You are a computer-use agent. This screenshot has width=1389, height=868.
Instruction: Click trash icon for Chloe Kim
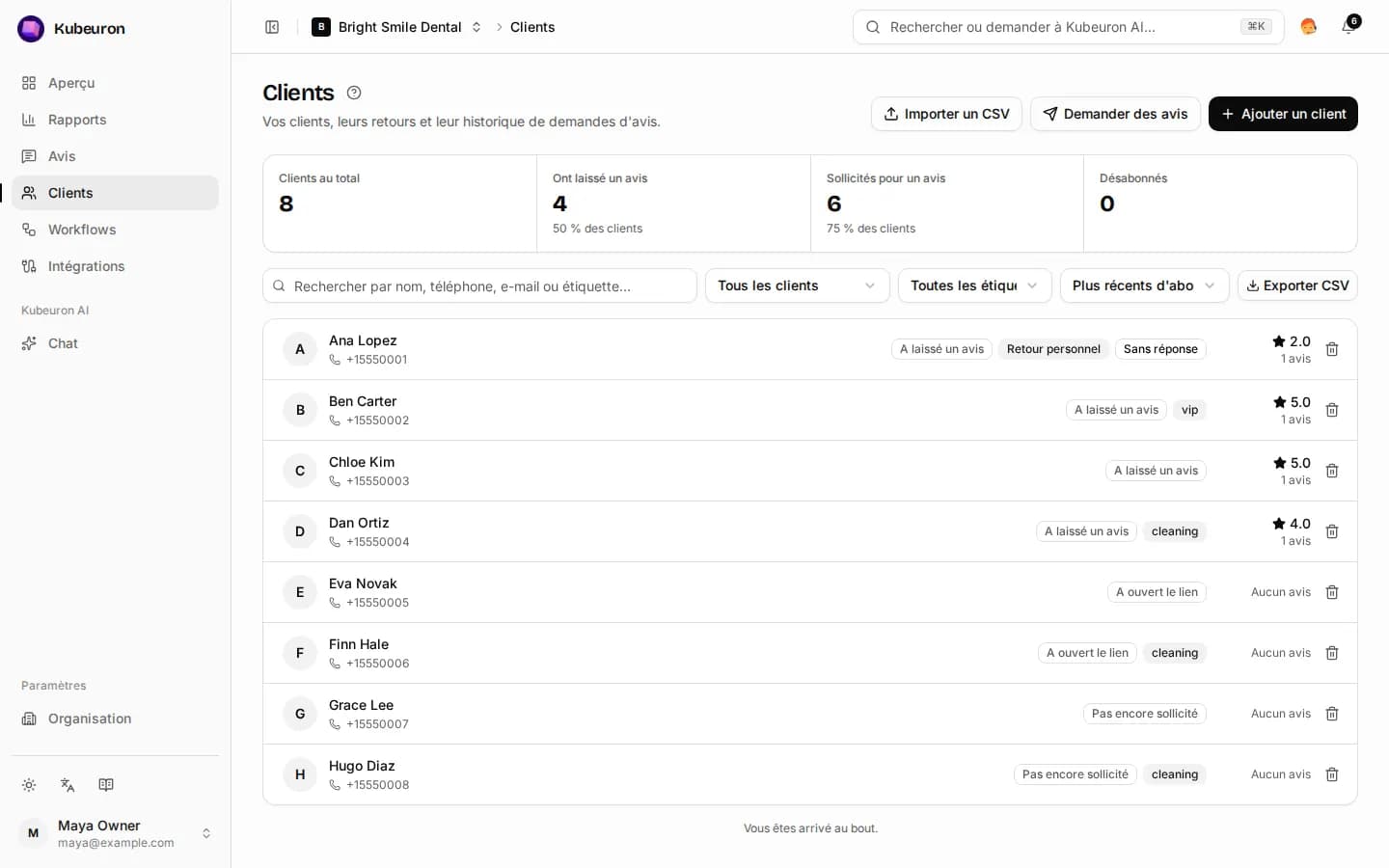(x=1332, y=471)
